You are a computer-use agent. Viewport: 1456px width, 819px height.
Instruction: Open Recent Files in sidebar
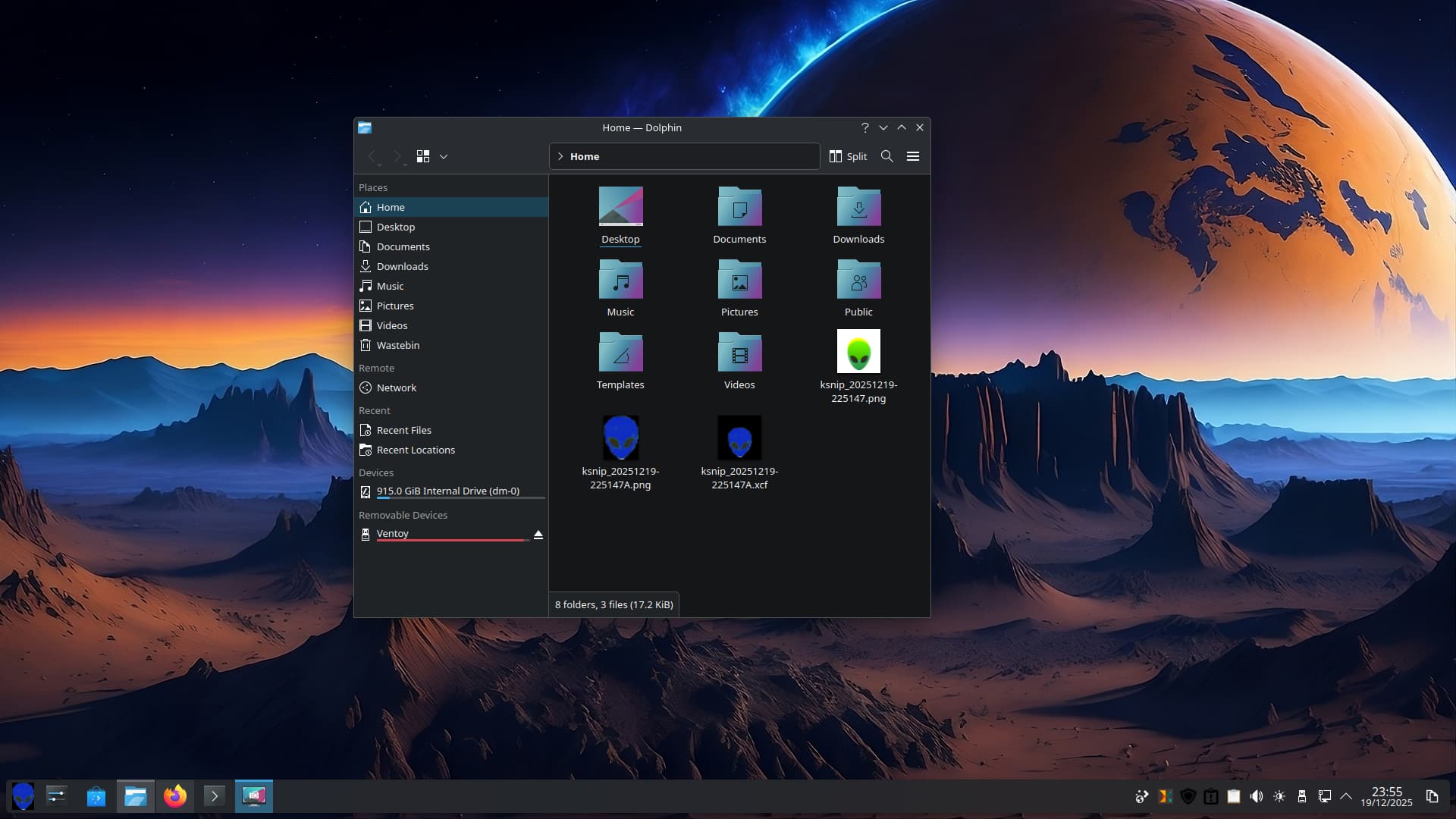pyautogui.click(x=403, y=430)
